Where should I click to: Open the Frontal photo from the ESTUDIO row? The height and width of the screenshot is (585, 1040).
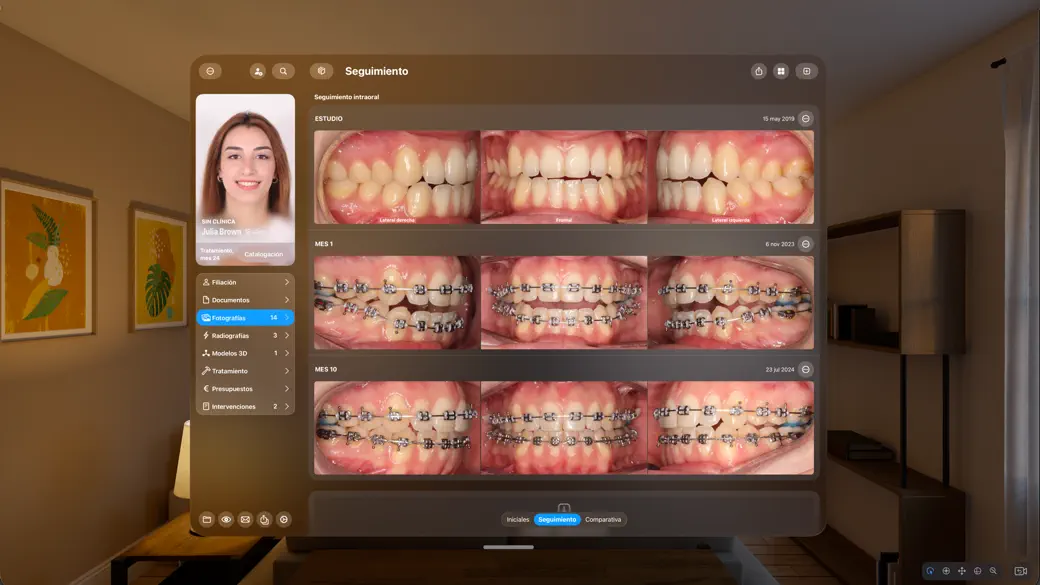[x=563, y=176]
